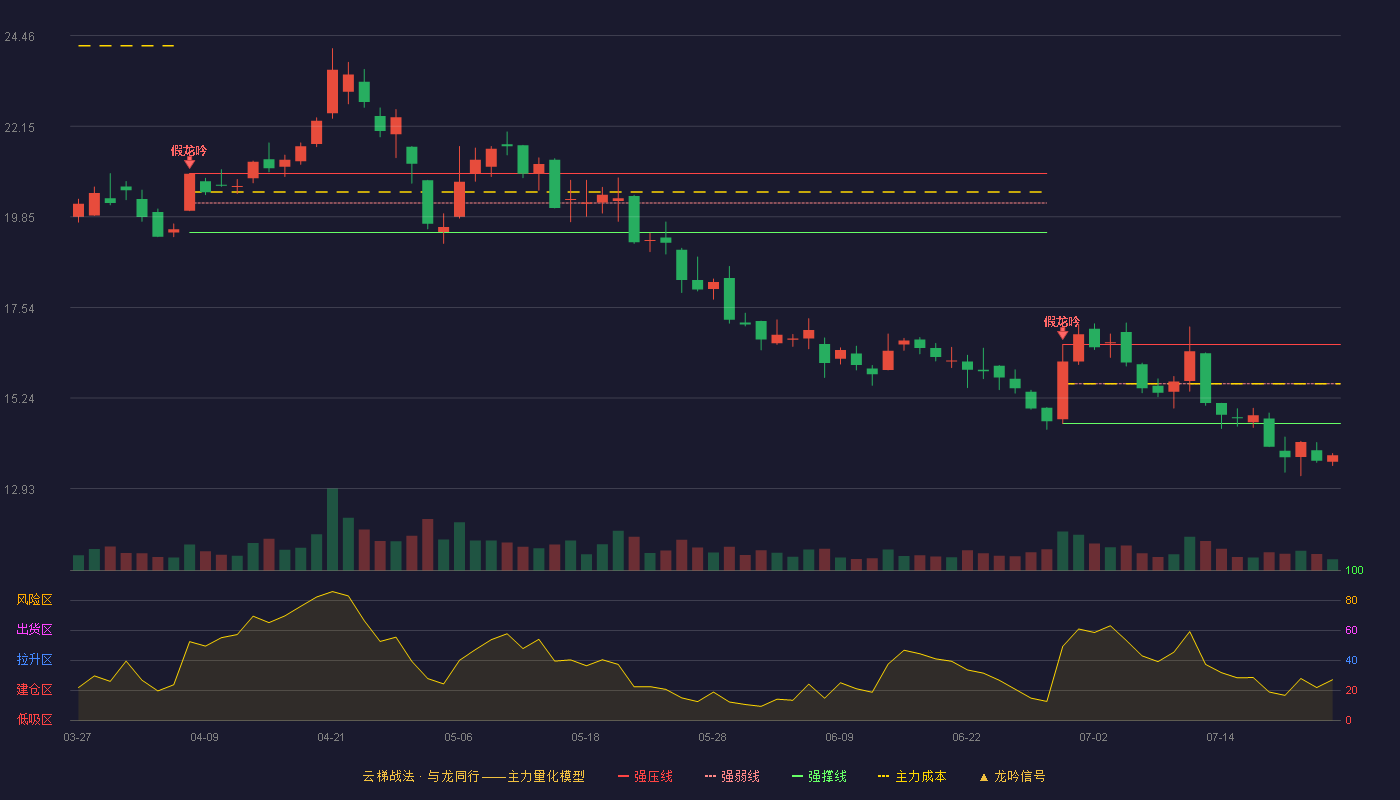Click the 拉升区 zone label
Screen dimensions: 1400x800
[34, 660]
